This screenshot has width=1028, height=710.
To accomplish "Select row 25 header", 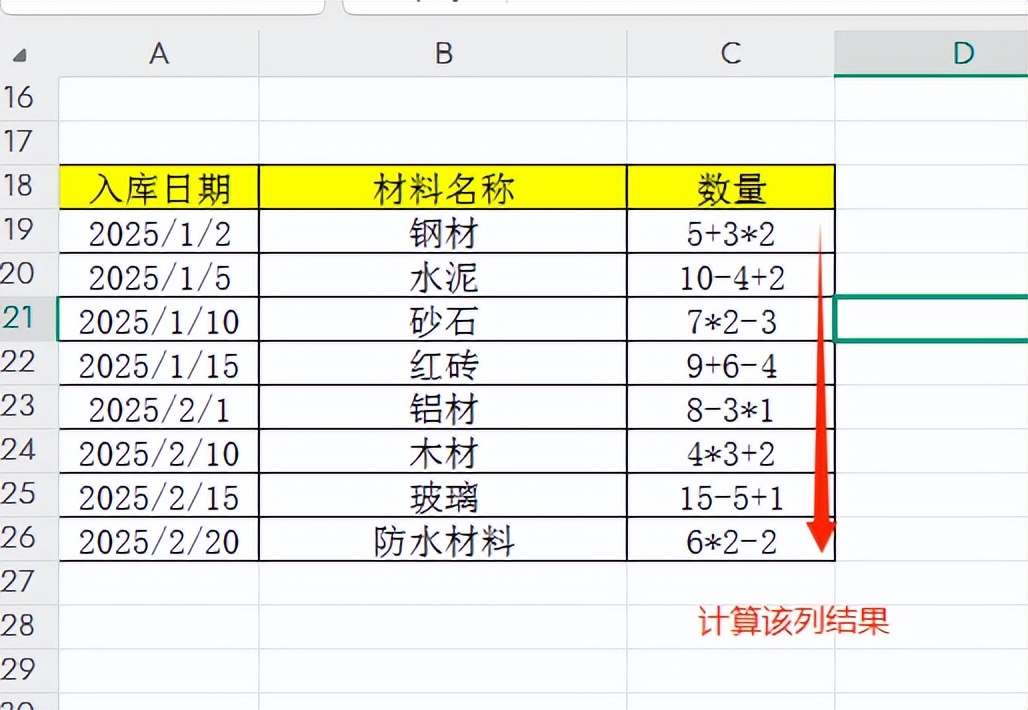I will 29,494.
